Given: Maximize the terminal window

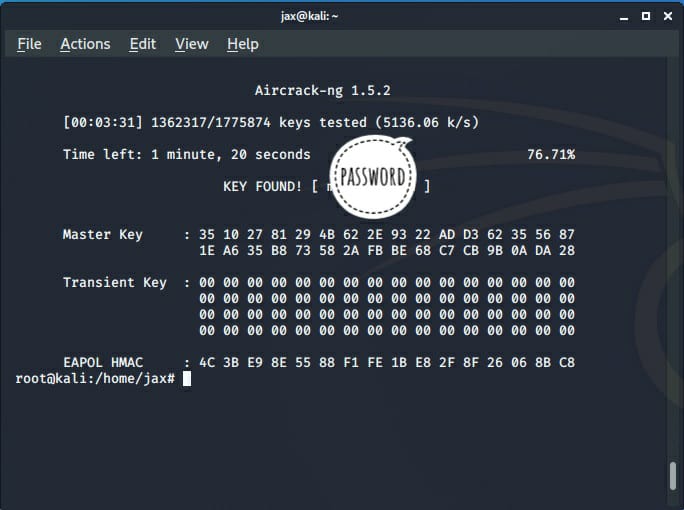Looking at the screenshot, I should 646,16.
